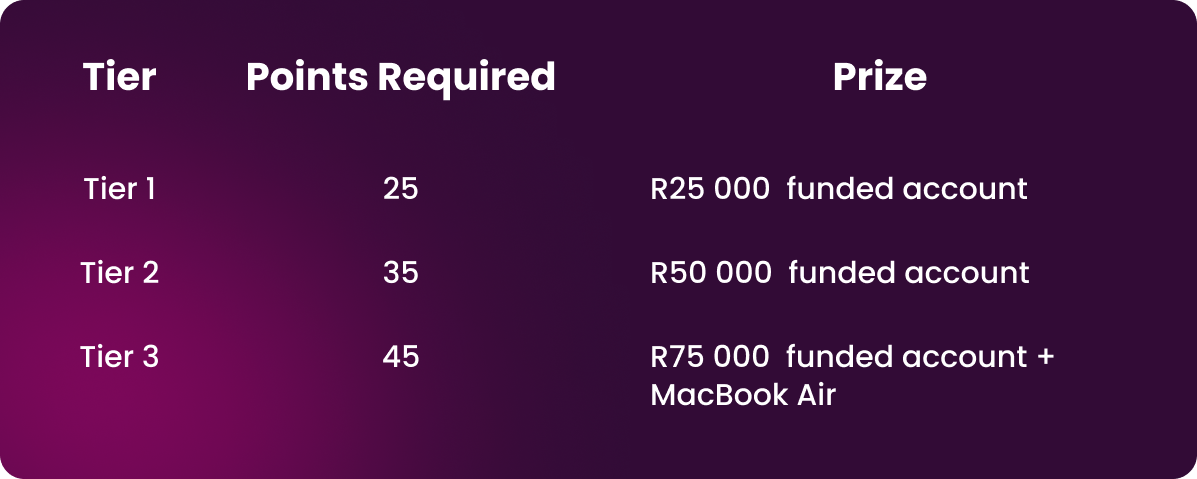
Task: Click the R25 000 prize amount
Action: [710, 188]
